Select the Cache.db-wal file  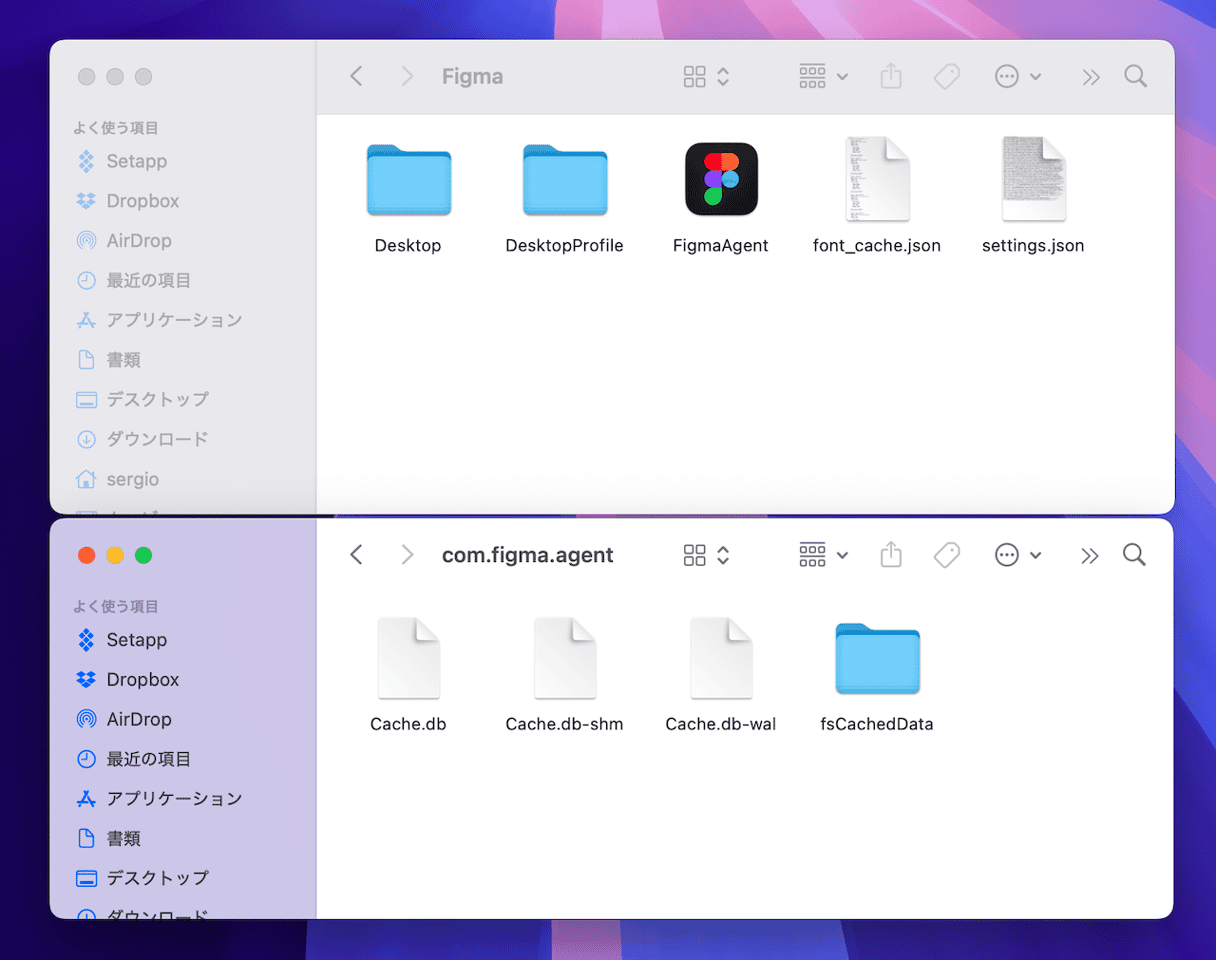coord(721,659)
